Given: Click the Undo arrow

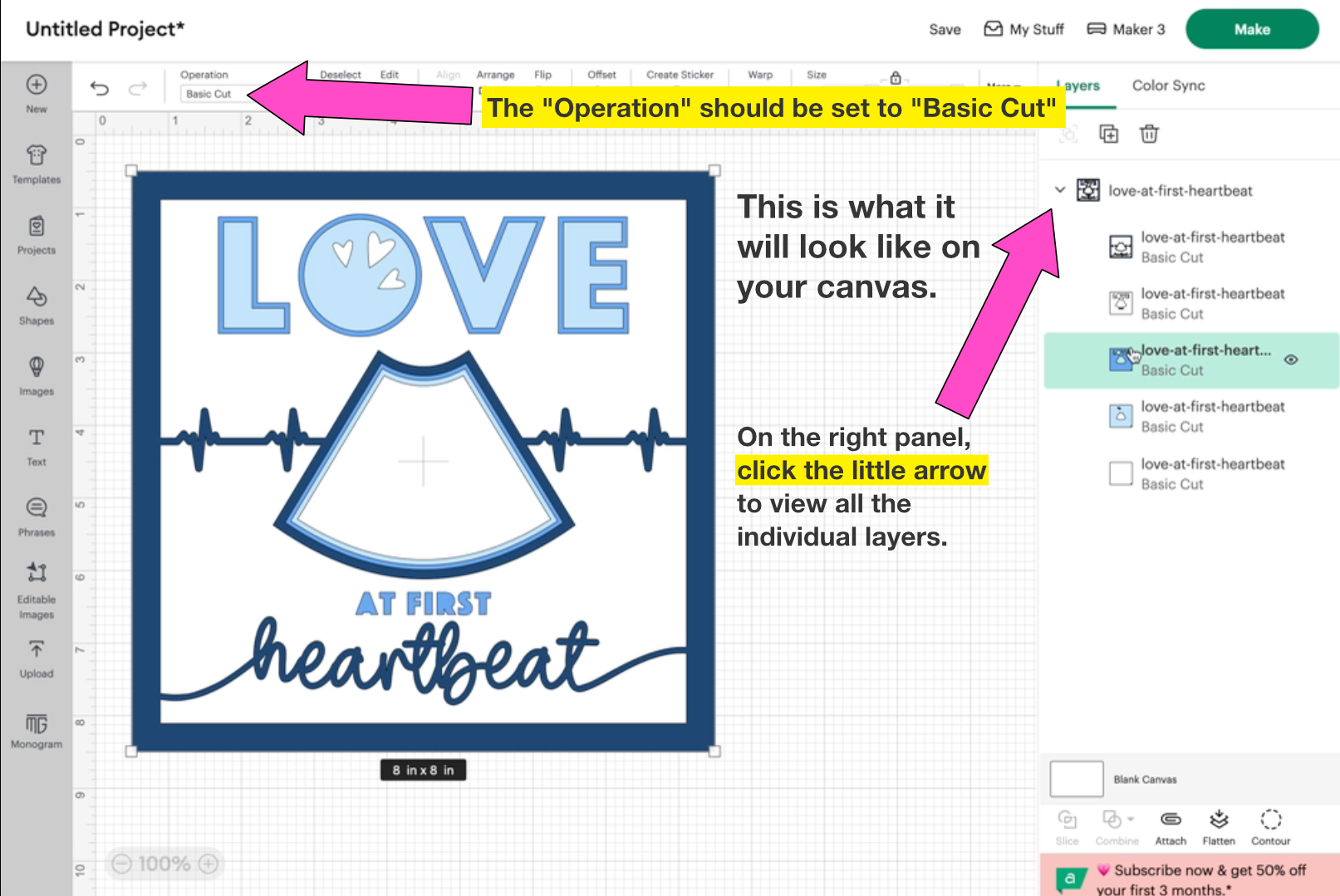Looking at the screenshot, I should 100,88.
